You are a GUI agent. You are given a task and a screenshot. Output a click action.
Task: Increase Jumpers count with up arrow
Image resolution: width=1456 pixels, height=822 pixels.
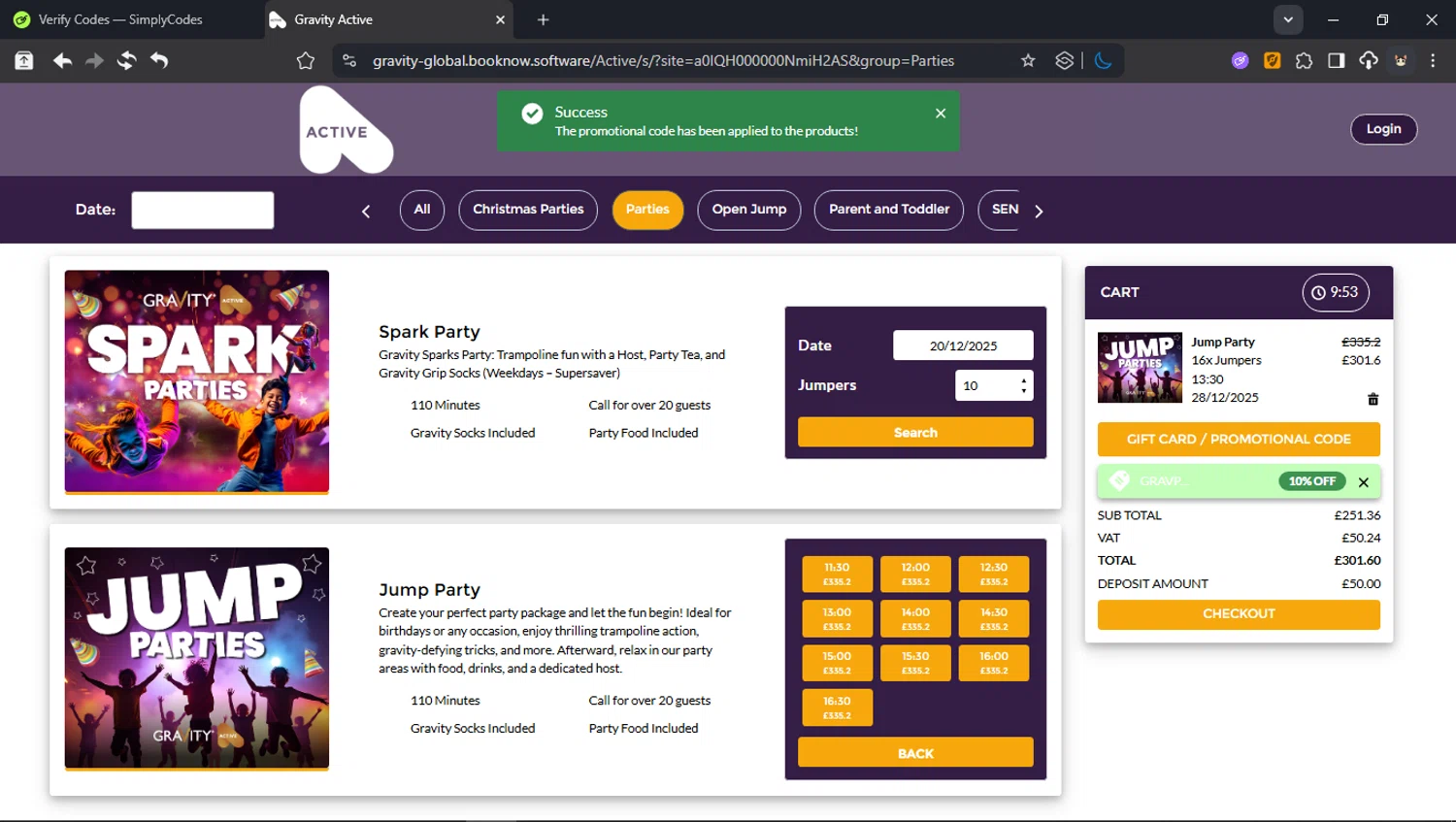tap(1024, 379)
